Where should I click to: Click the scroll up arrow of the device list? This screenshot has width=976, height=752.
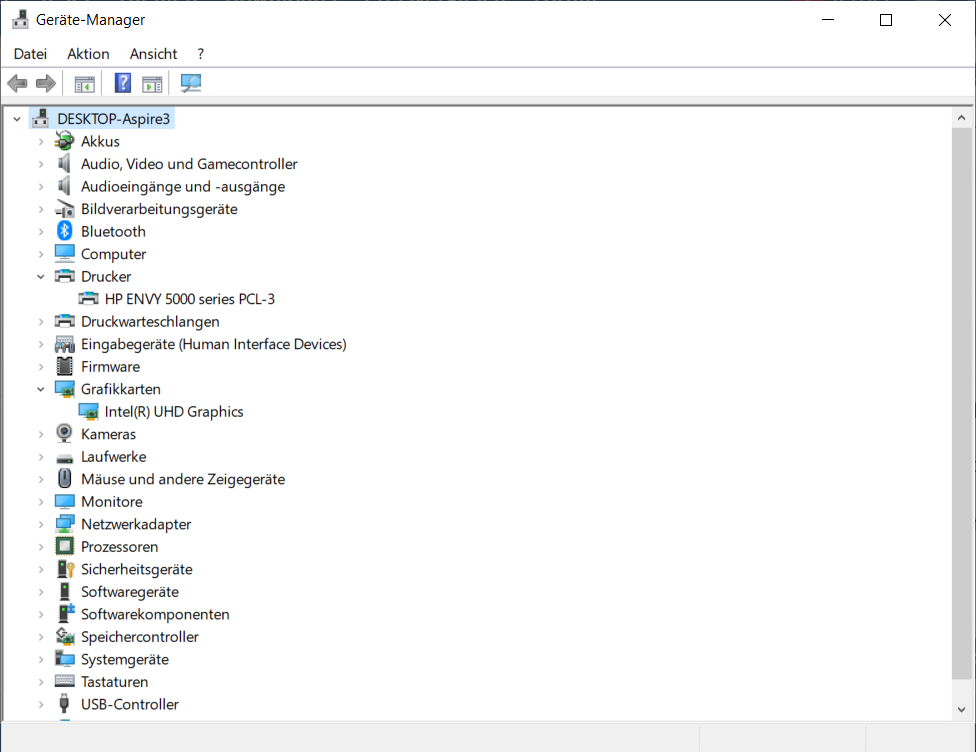click(961, 118)
